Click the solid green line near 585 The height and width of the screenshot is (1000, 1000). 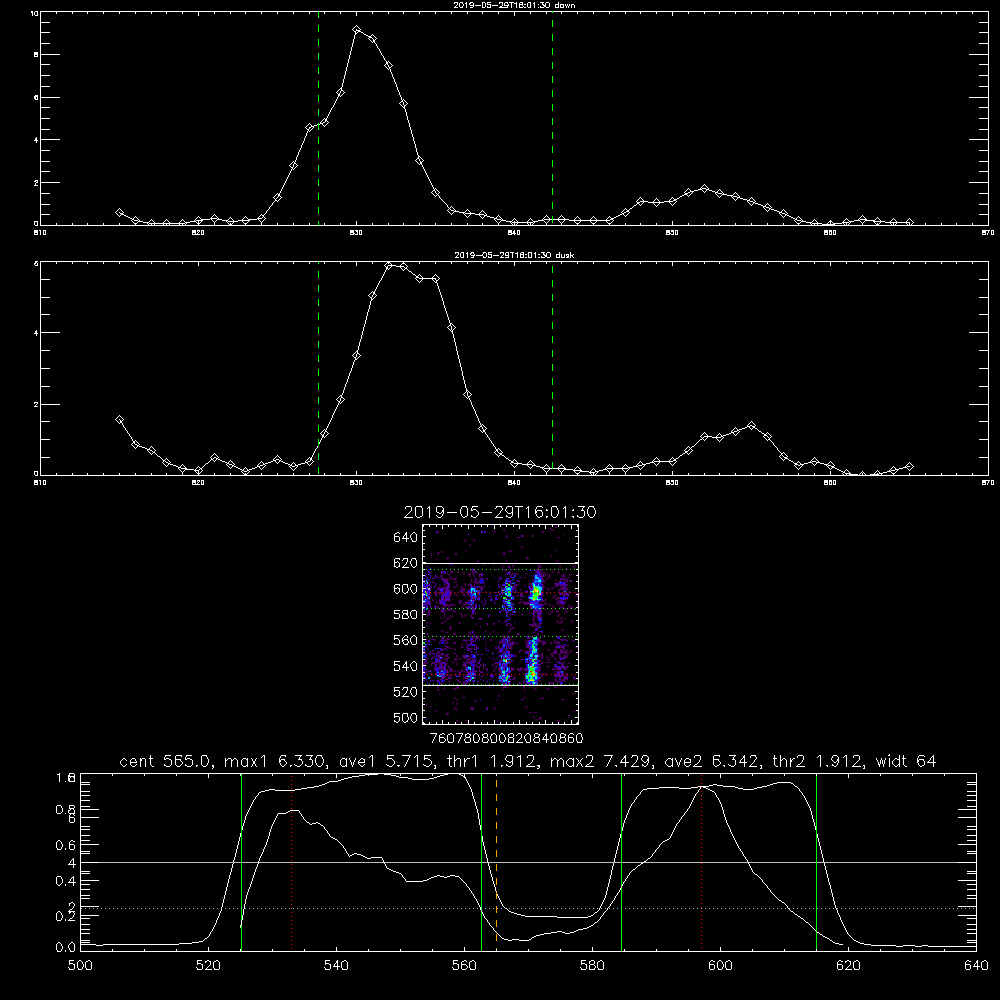coord(621,861)
